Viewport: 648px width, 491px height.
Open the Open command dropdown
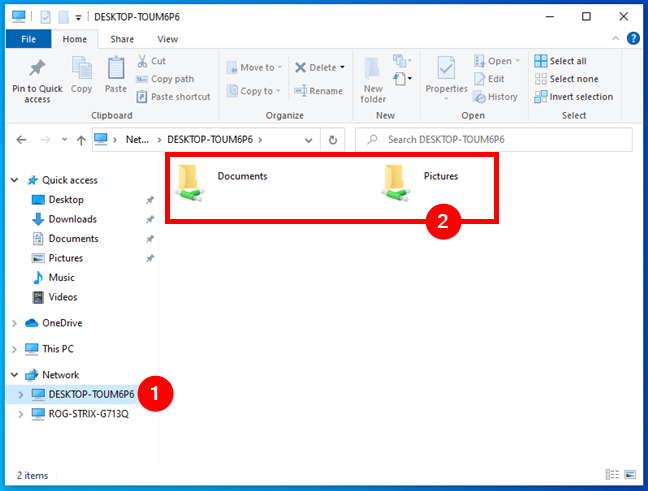coord(518,61)
